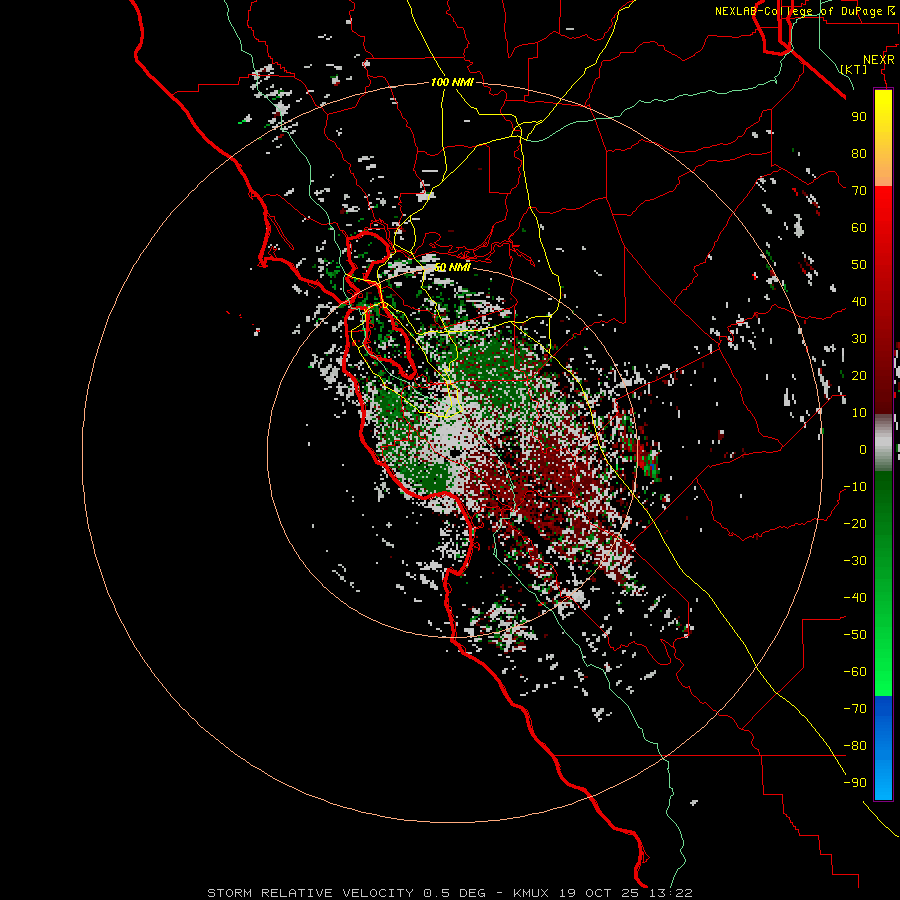Click the -60 value on the velocity scale
The width and height of the screenshot is (900, 900).
click(x=855, y=672)
